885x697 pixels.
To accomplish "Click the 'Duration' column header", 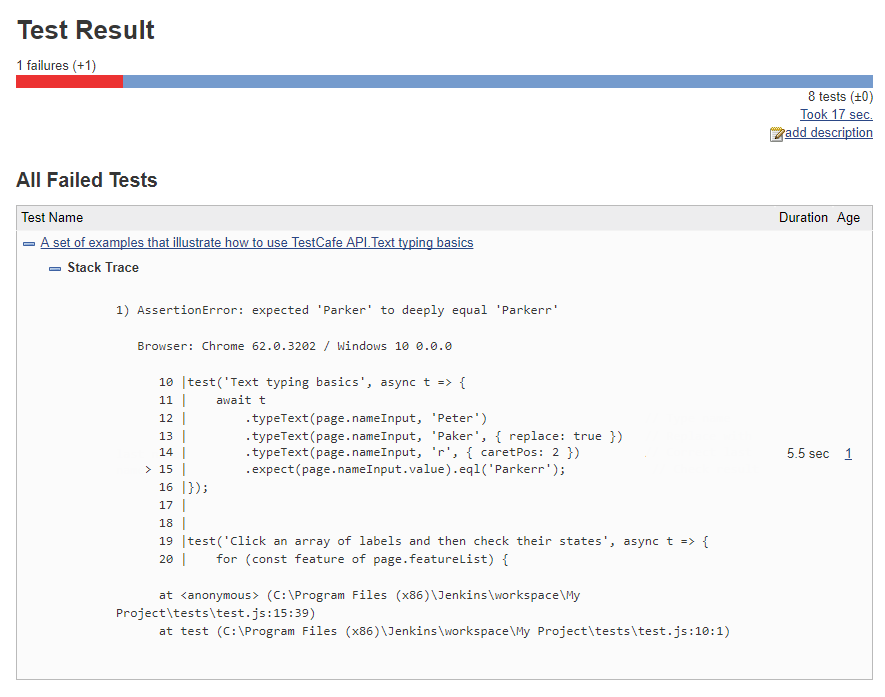I will [803, 218].
